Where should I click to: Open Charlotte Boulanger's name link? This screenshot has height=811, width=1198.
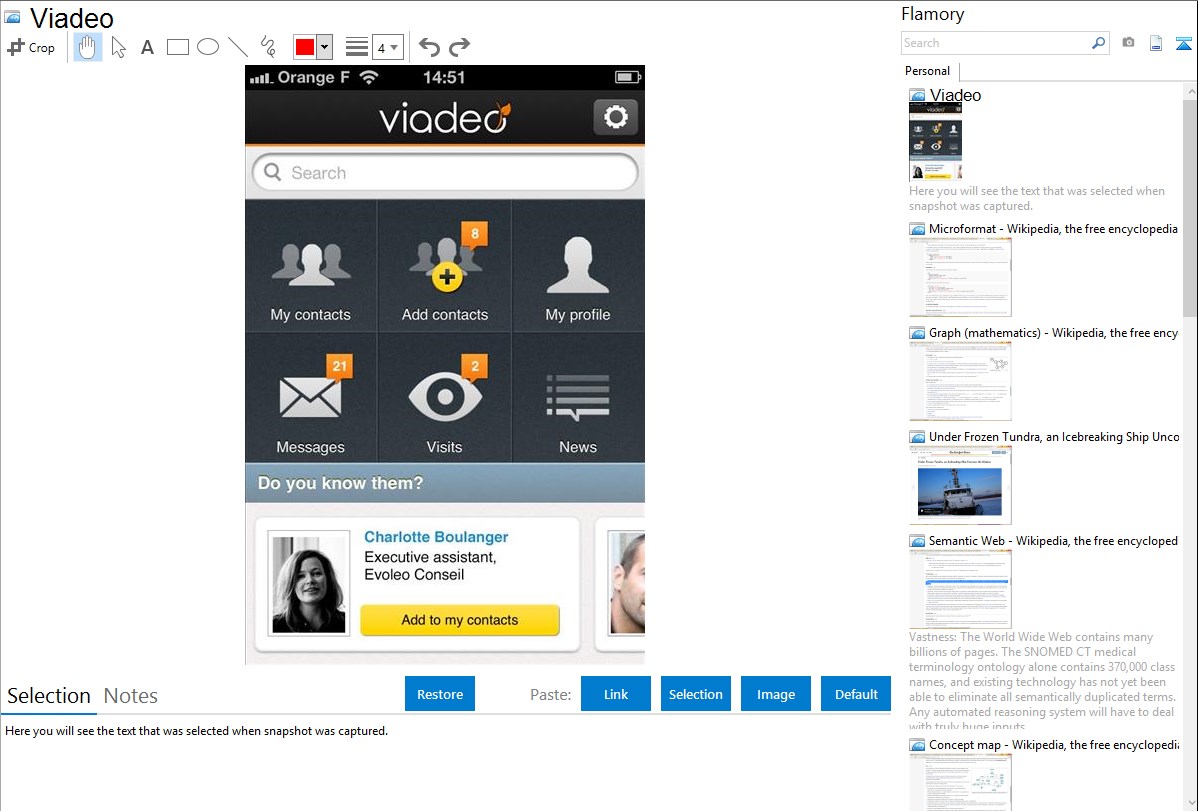point(436,537)
